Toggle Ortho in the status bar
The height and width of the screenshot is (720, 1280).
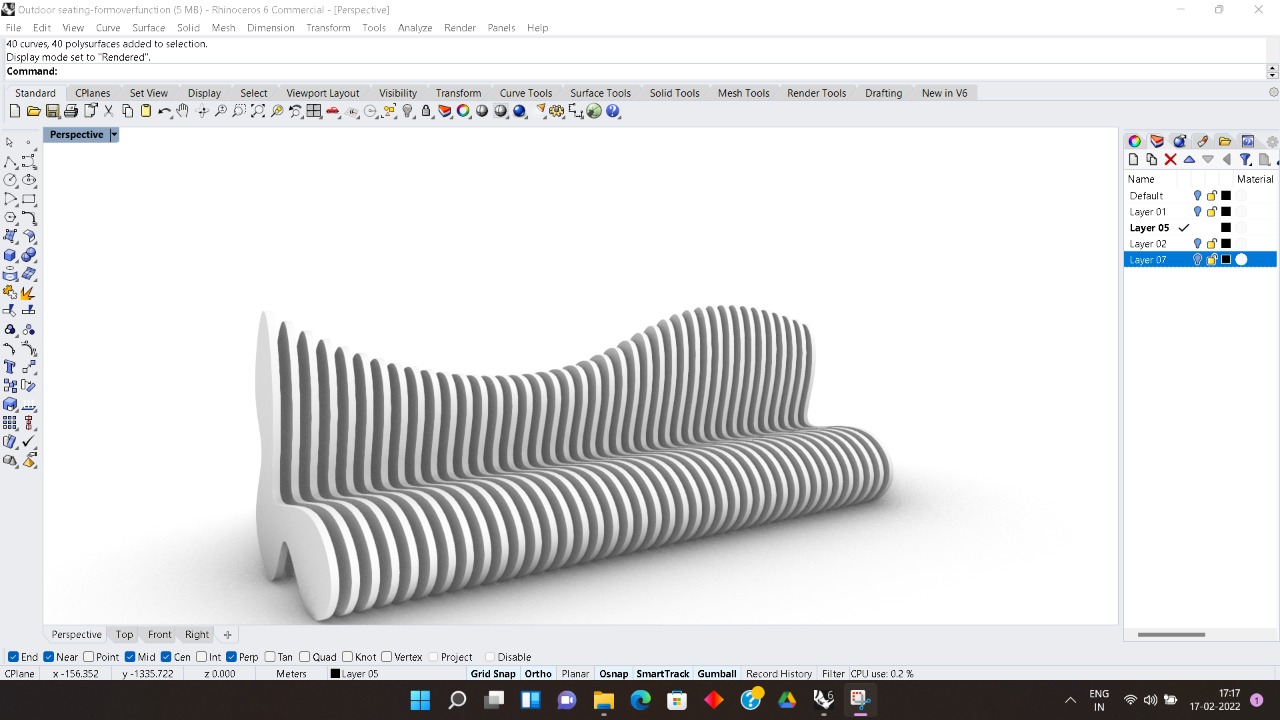[538, 674]
